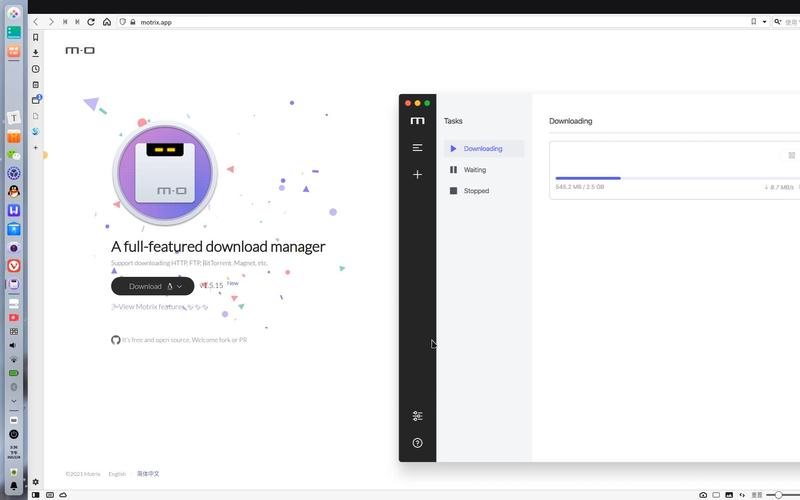
Task: Open the sync cloud icon in status bar
Action: [x=63, y=495]
